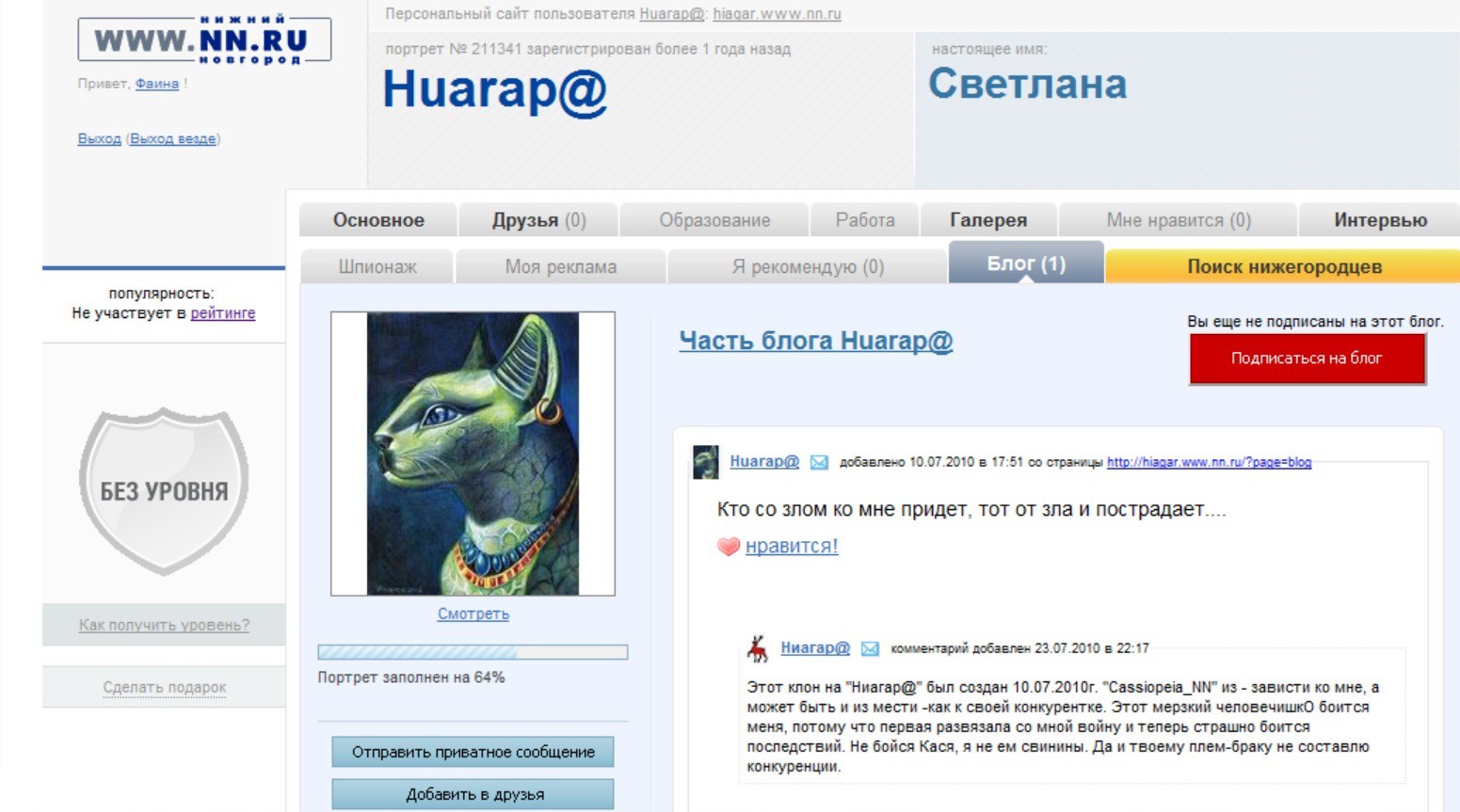Click the WWW.NN.RU site logo

coord(204,40)
